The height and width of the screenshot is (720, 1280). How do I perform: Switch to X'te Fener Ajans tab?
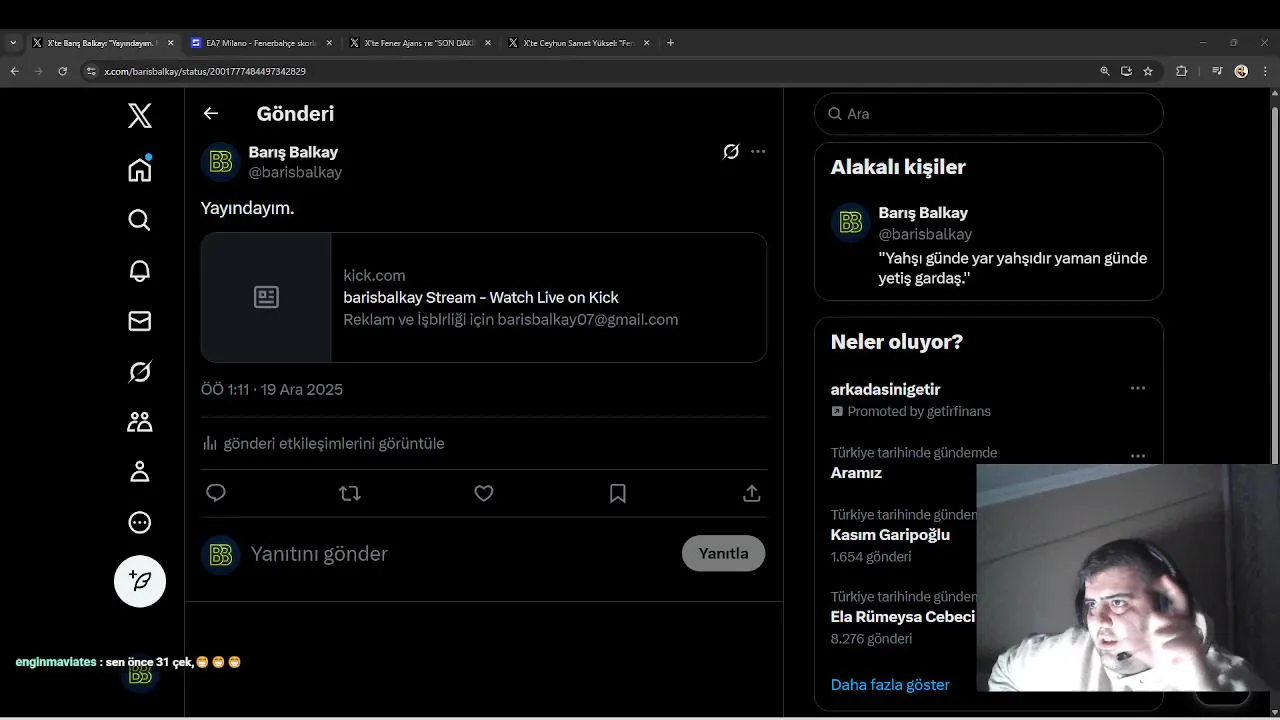coord(419,43)
